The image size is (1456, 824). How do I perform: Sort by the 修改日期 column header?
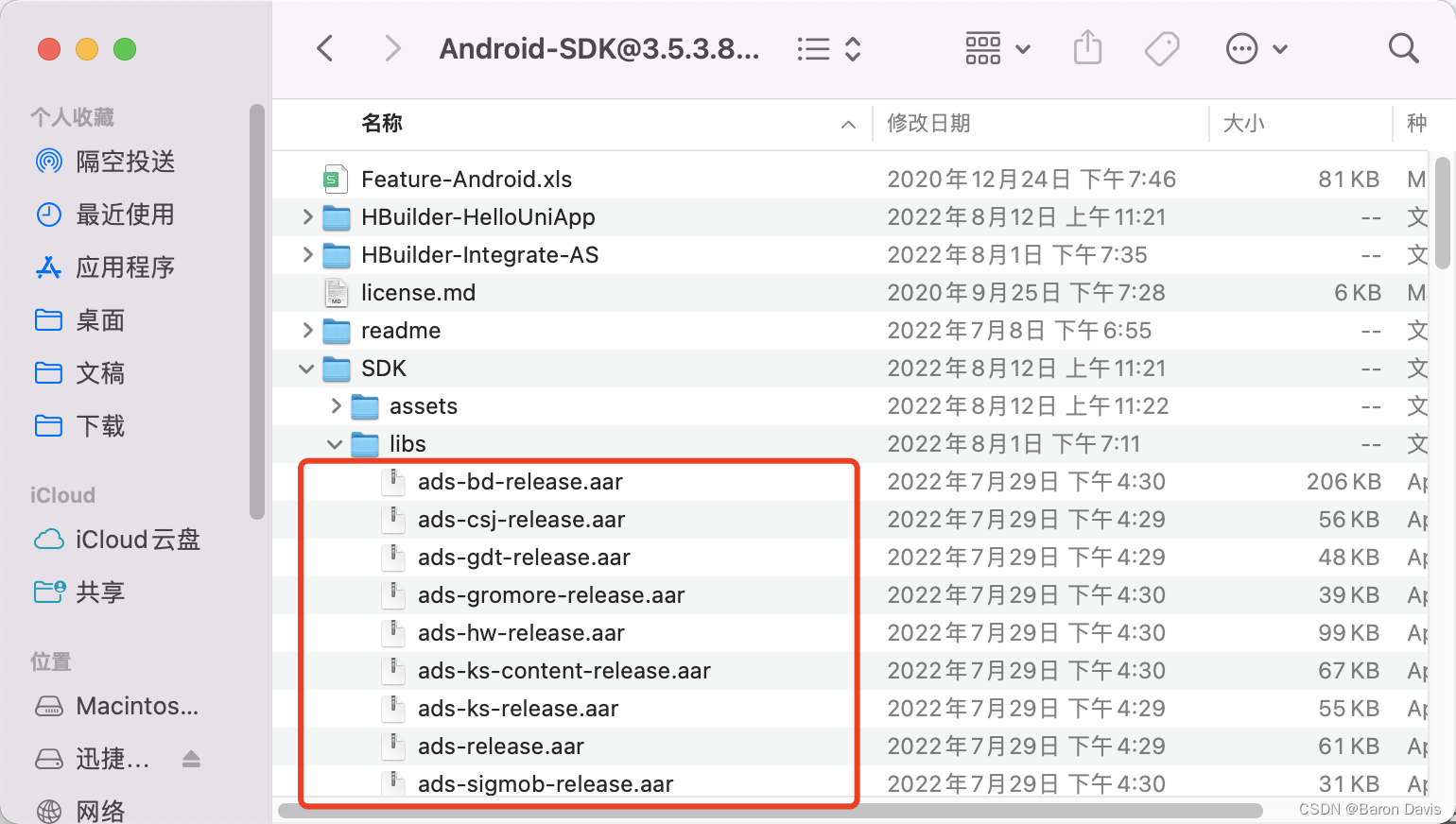click(928, 124)
